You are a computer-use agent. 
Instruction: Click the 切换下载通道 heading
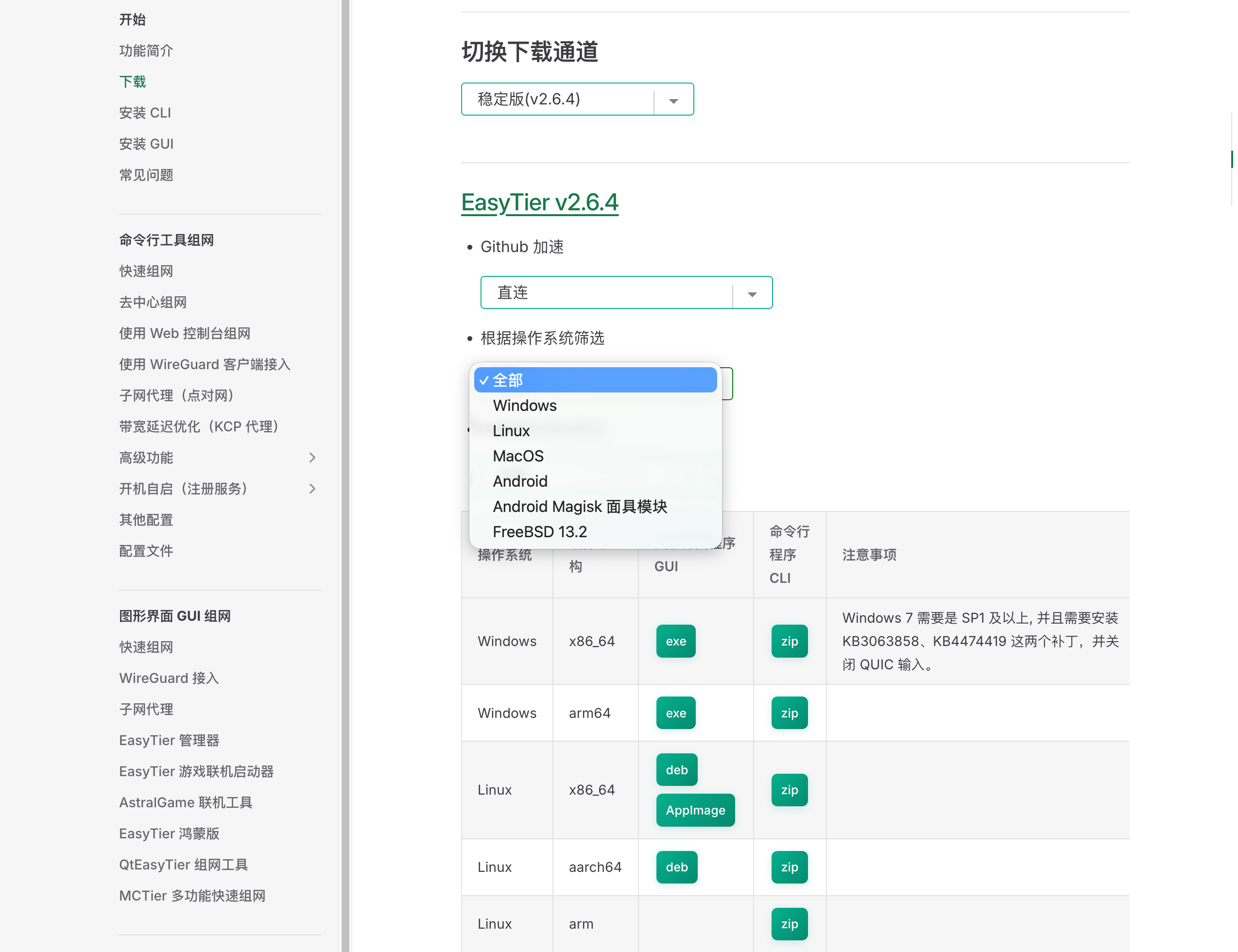(x=530, y=51)
